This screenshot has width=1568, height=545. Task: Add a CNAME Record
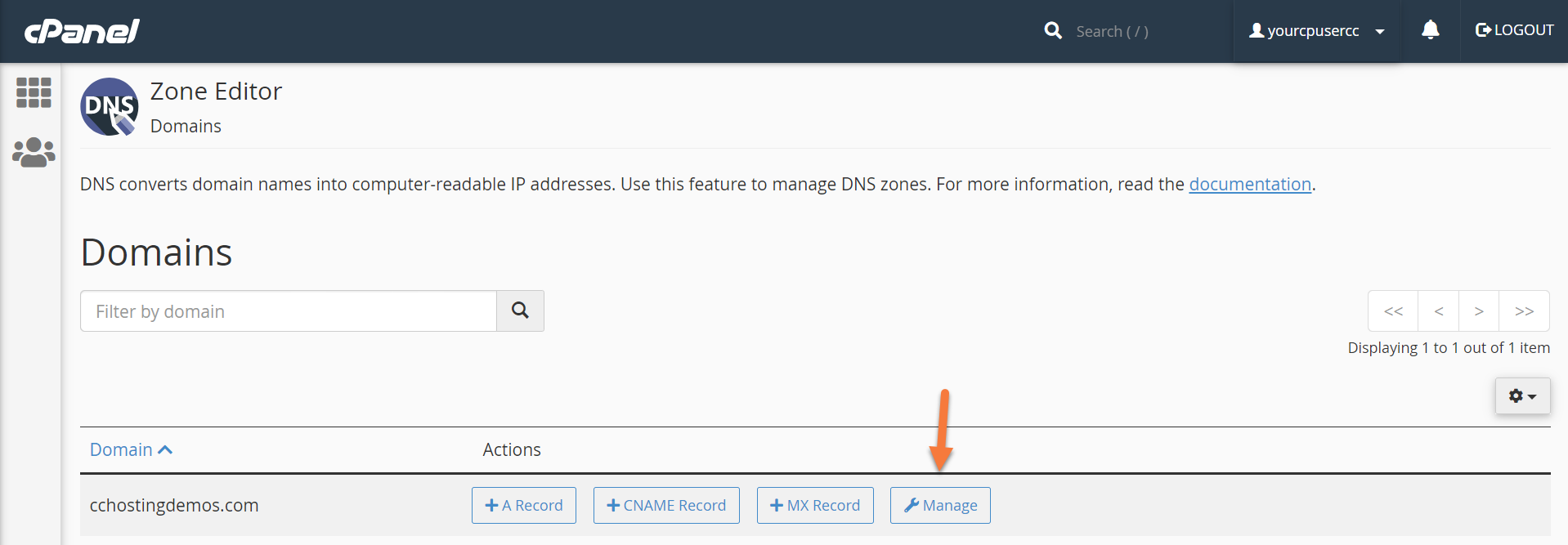pyautogui.click(x=666, y=505)
